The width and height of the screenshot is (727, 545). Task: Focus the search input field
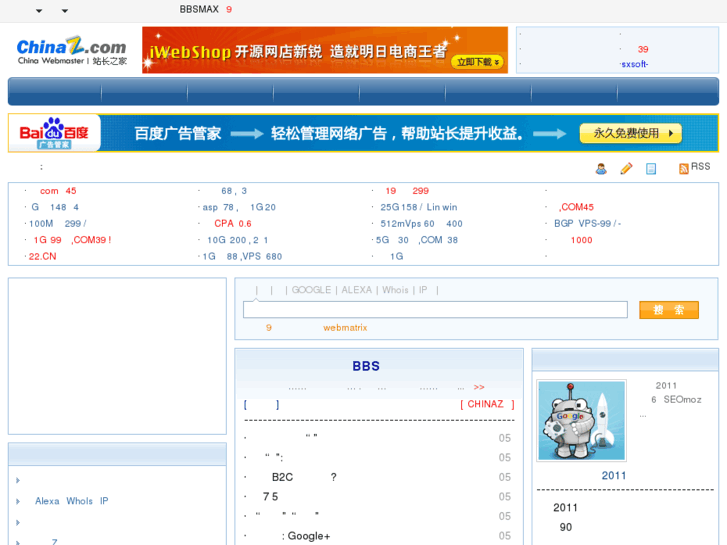[435, 309]
